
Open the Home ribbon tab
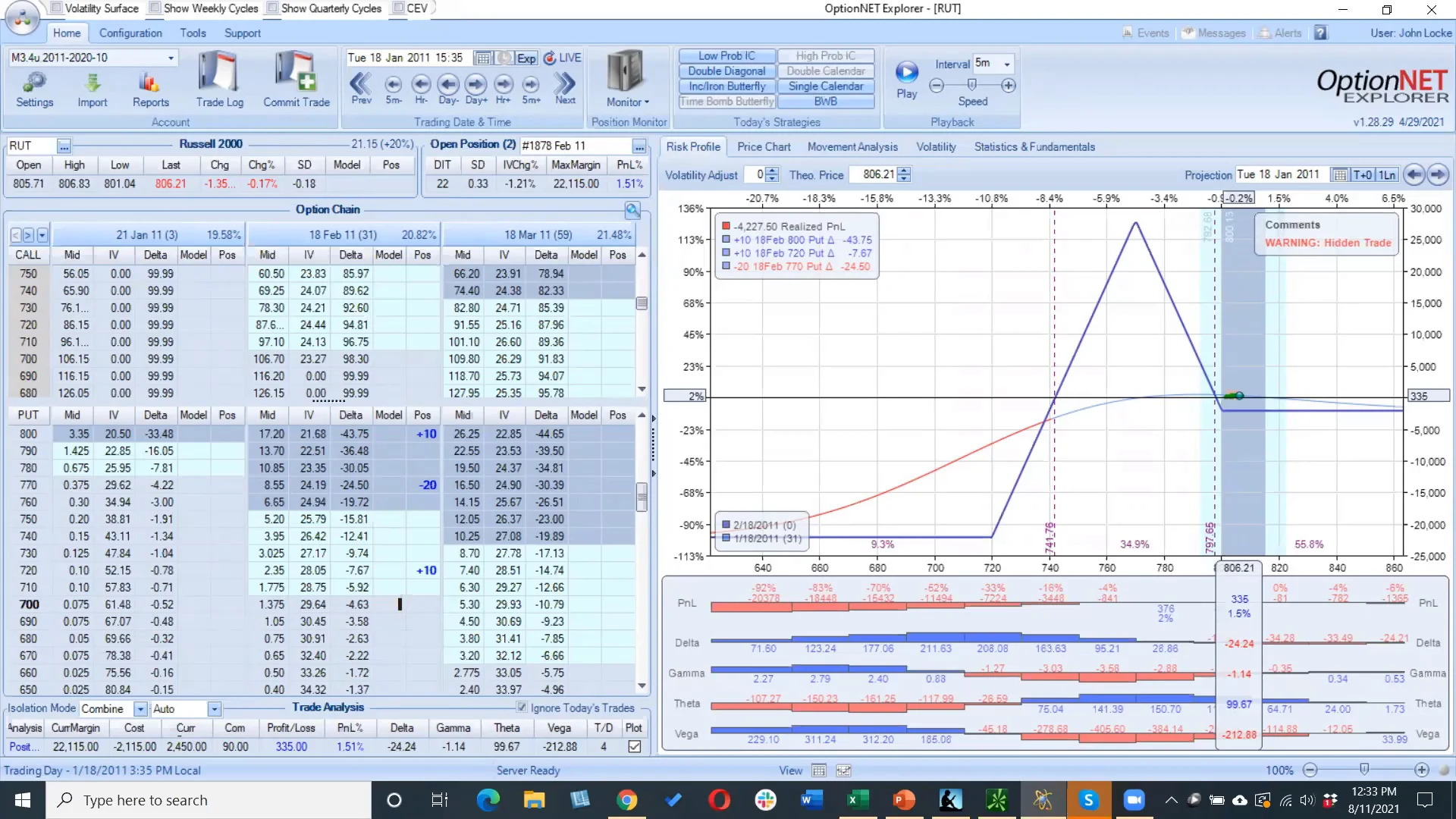67,33
